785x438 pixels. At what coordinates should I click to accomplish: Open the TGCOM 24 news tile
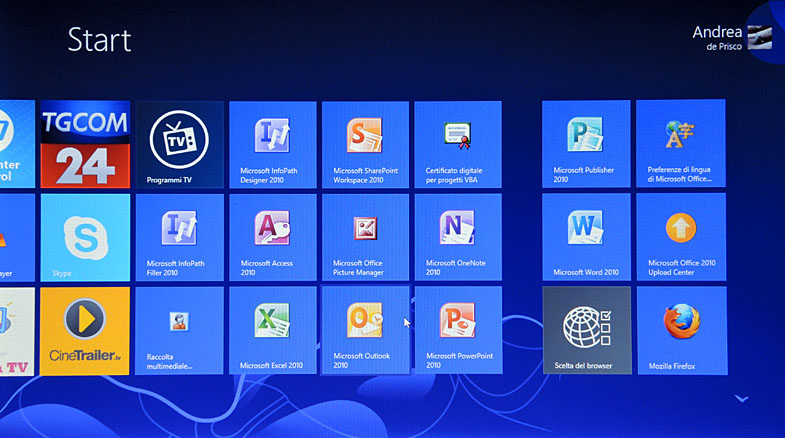tap(85, 144)
